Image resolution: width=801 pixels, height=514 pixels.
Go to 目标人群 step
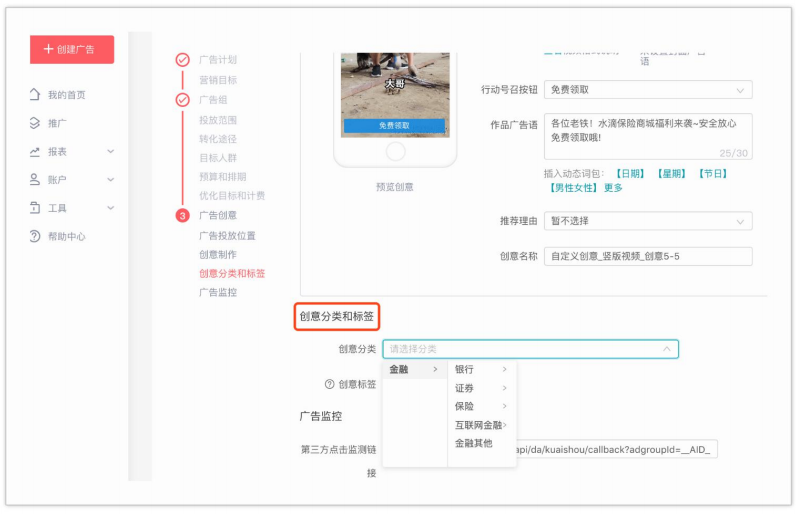point(218,158)
